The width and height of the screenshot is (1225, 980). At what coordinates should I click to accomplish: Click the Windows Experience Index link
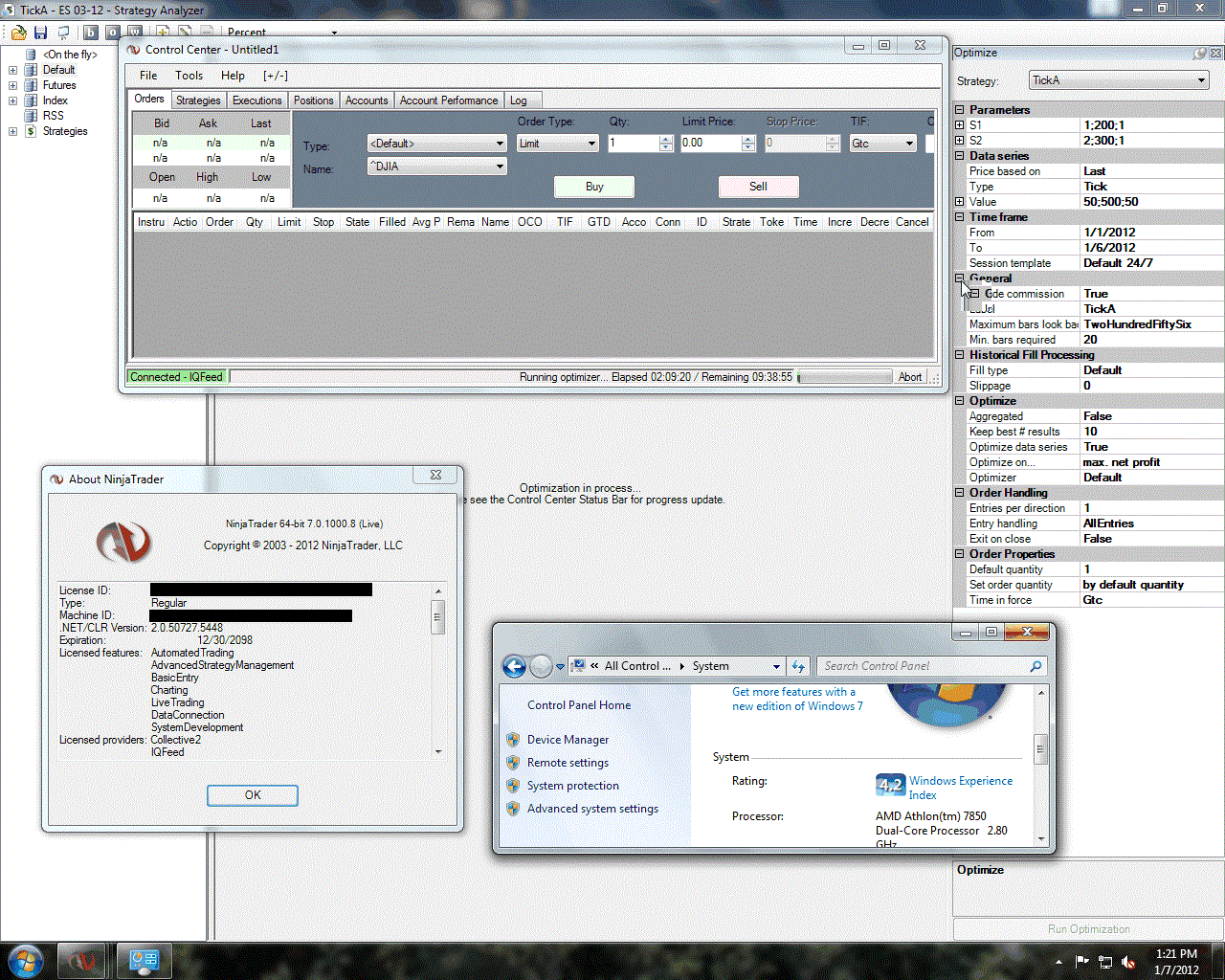[x=961, y=788]
